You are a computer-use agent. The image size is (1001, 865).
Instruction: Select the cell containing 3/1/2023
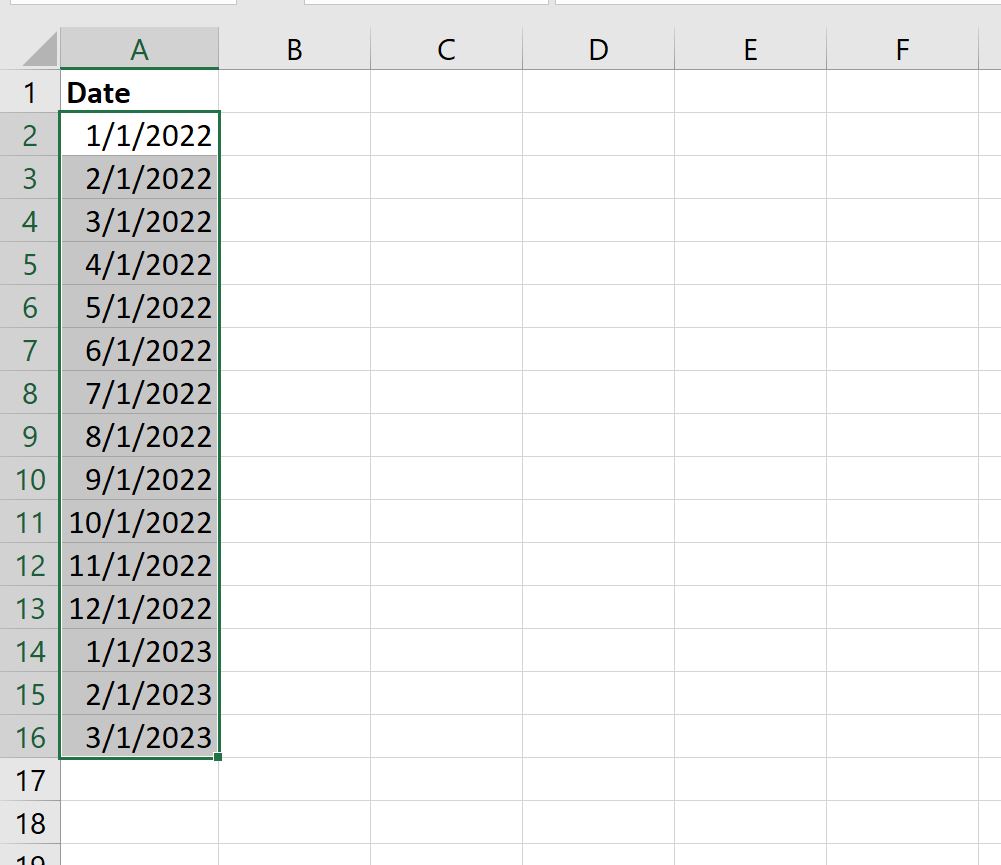point(139,737)
